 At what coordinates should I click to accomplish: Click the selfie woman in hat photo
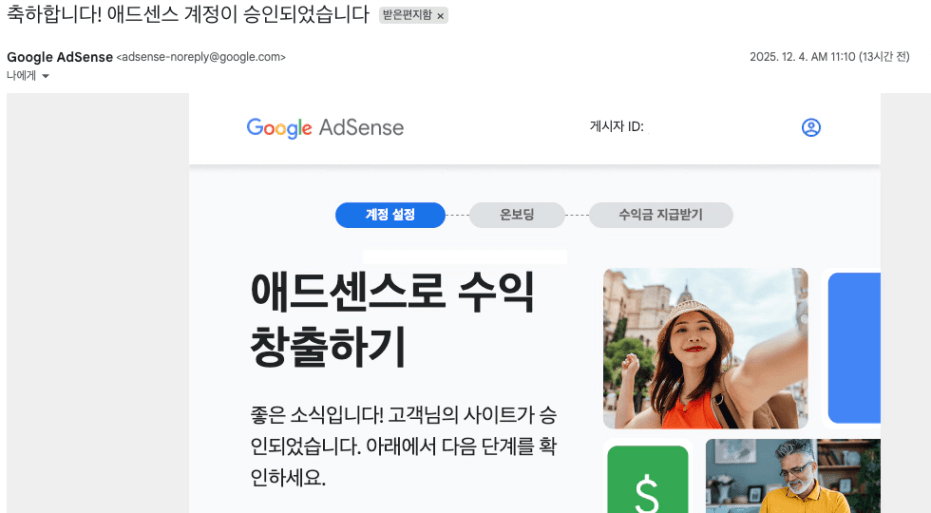[705, 348]
